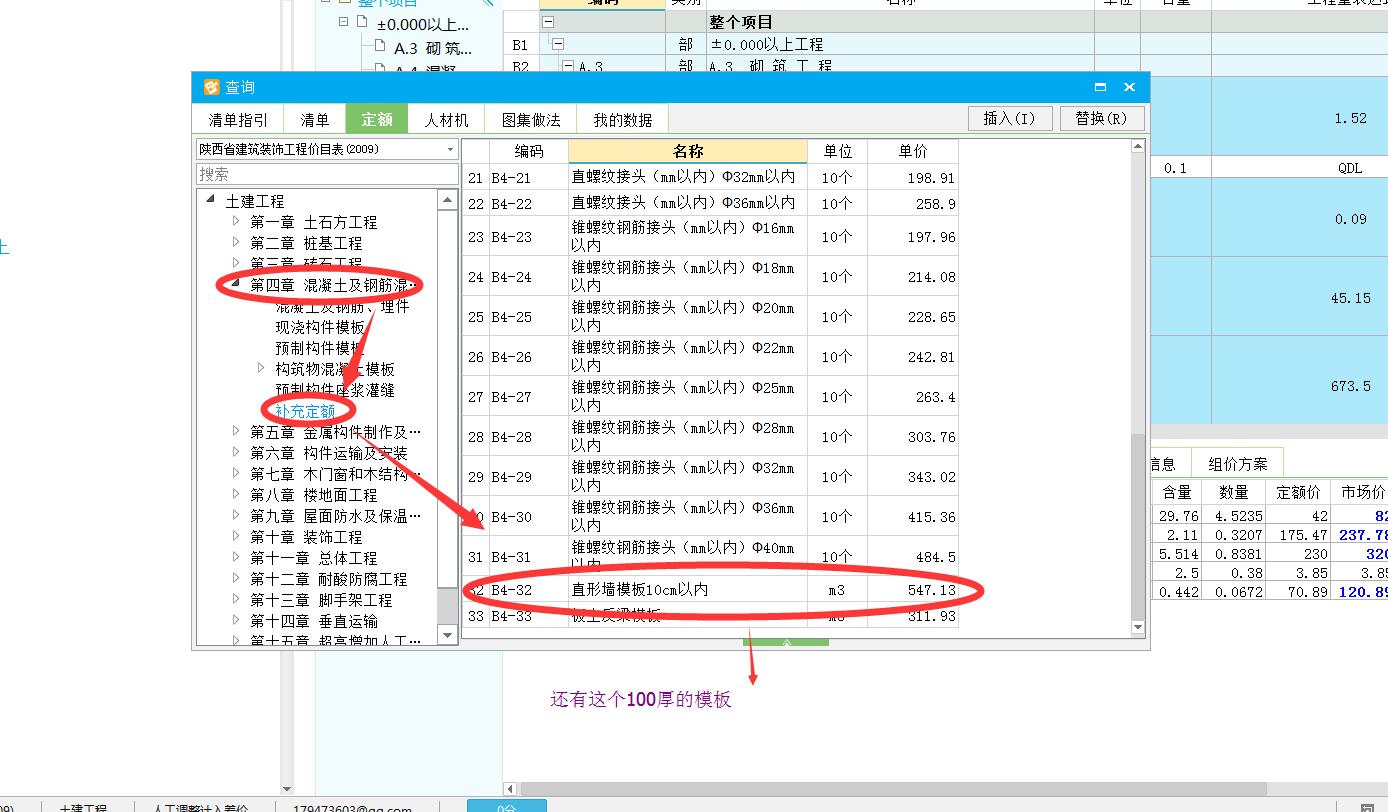Select 第七章 木门窗和木结构 item
Viewport: 1388px width, 812px height.
335,474
